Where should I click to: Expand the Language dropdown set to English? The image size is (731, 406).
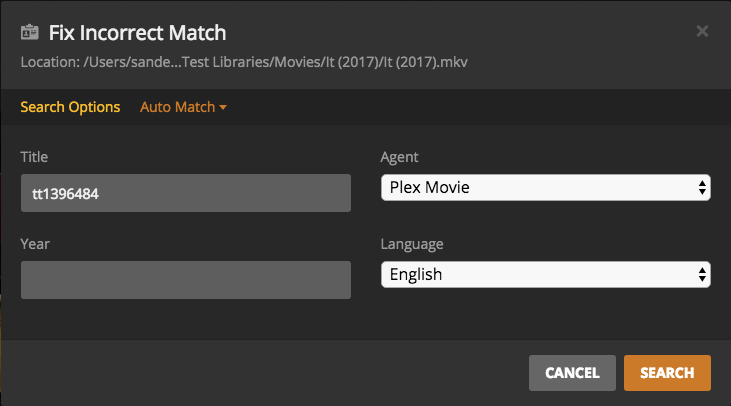pyautogui.click(x=545, y=274)
